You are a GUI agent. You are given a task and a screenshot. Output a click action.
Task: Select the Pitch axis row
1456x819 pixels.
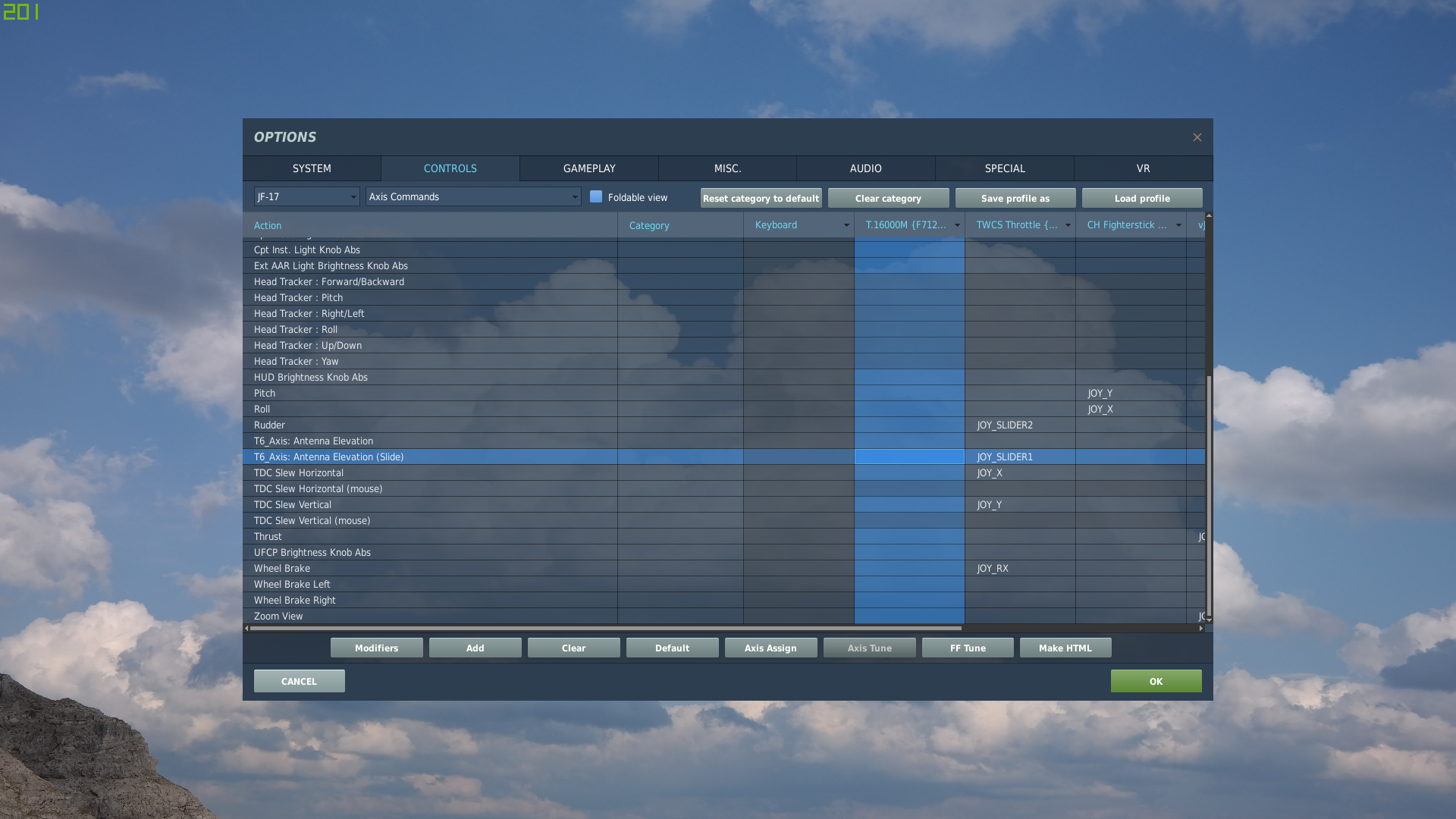click(723, 393)
